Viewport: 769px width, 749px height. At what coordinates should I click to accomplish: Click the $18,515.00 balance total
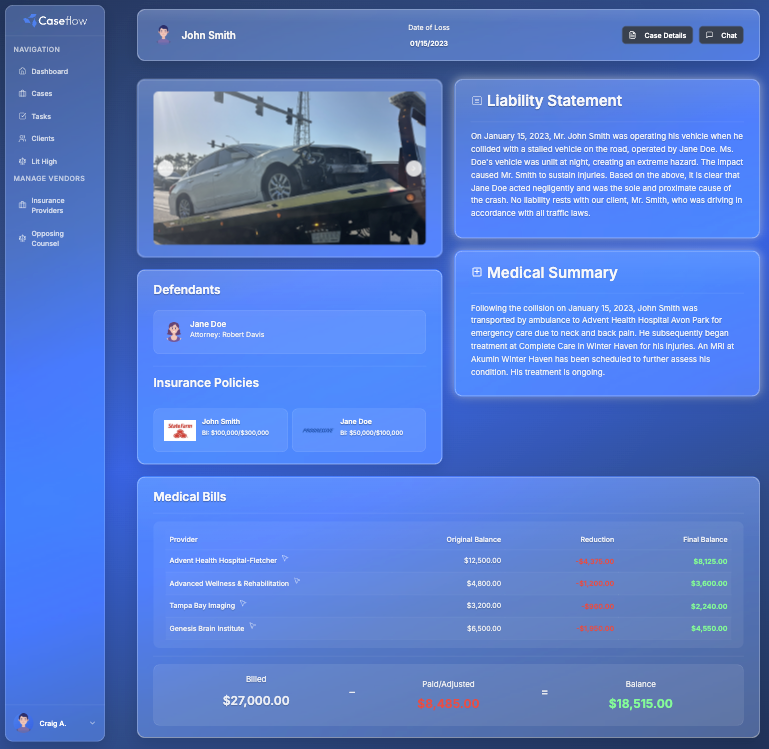641,703
